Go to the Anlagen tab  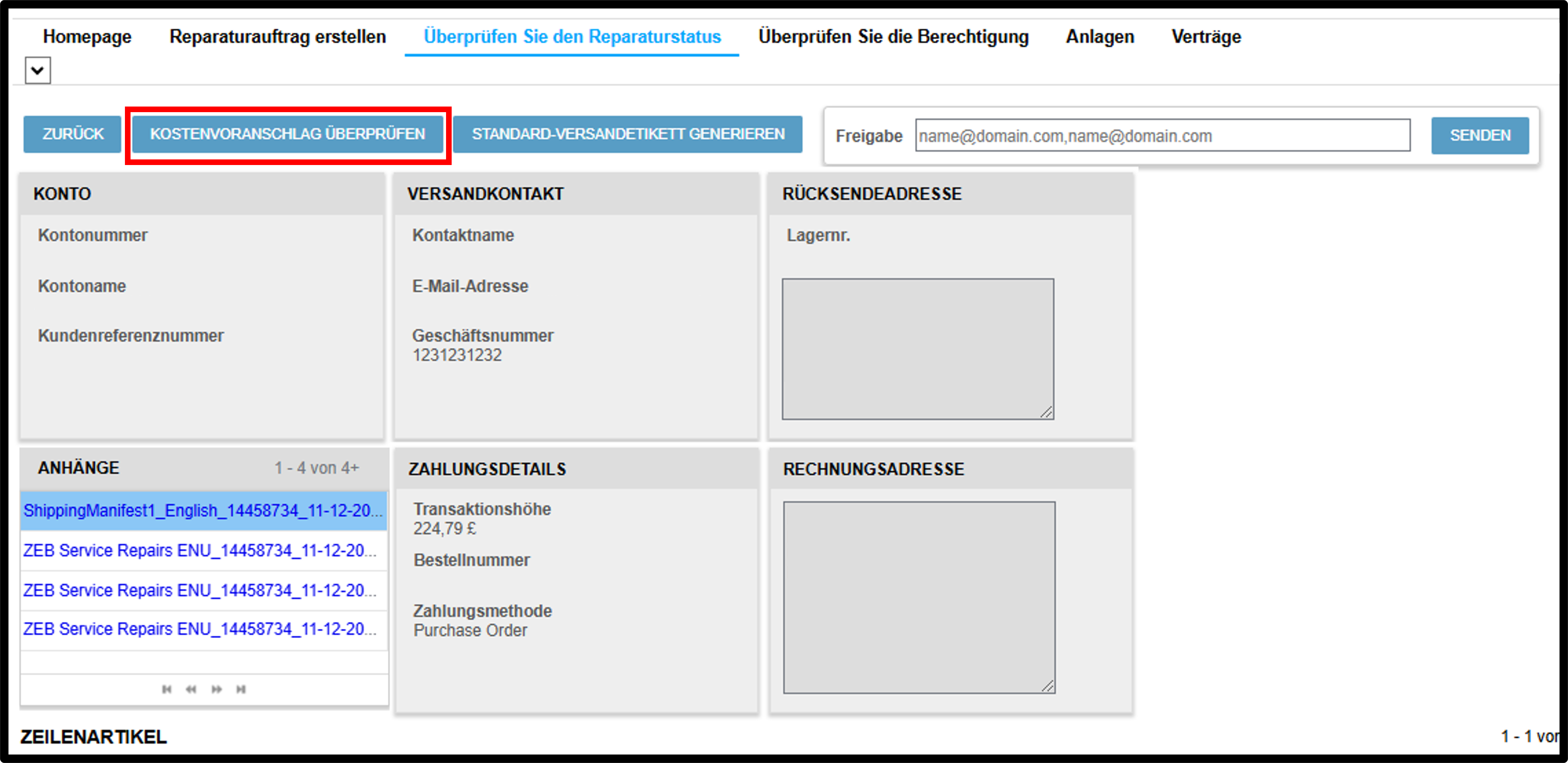[1100, 36]
